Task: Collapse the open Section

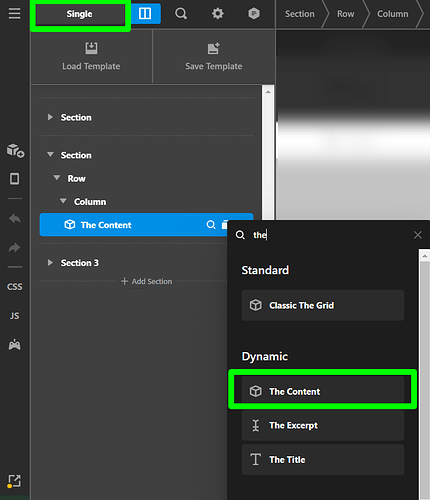Action: point(50,155)
